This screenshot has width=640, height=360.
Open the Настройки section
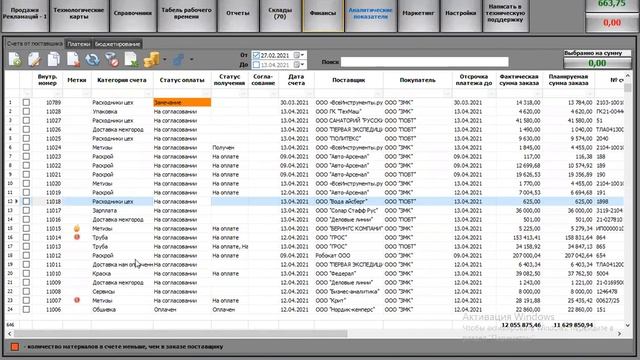(461, 15)
